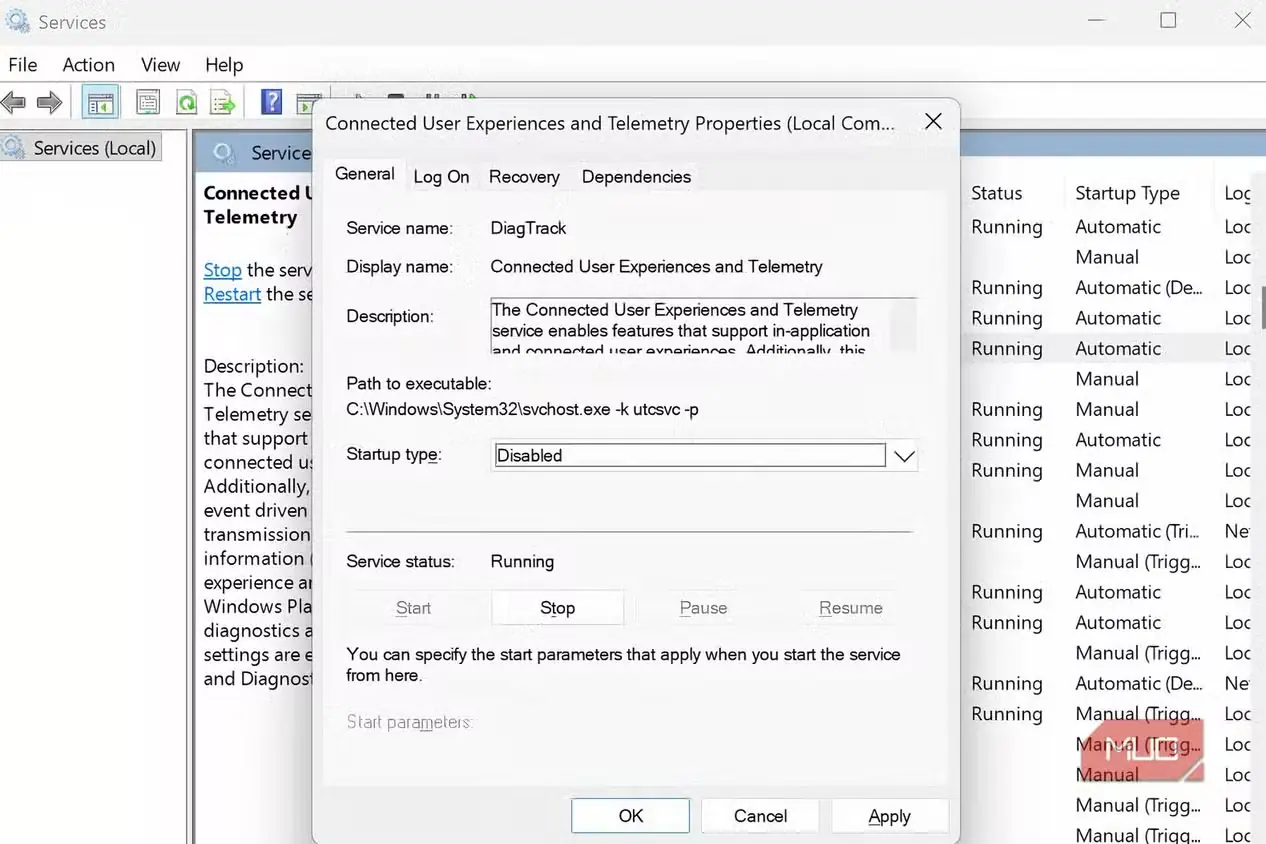Click the Services window icon in title bar

click(17, 20)
